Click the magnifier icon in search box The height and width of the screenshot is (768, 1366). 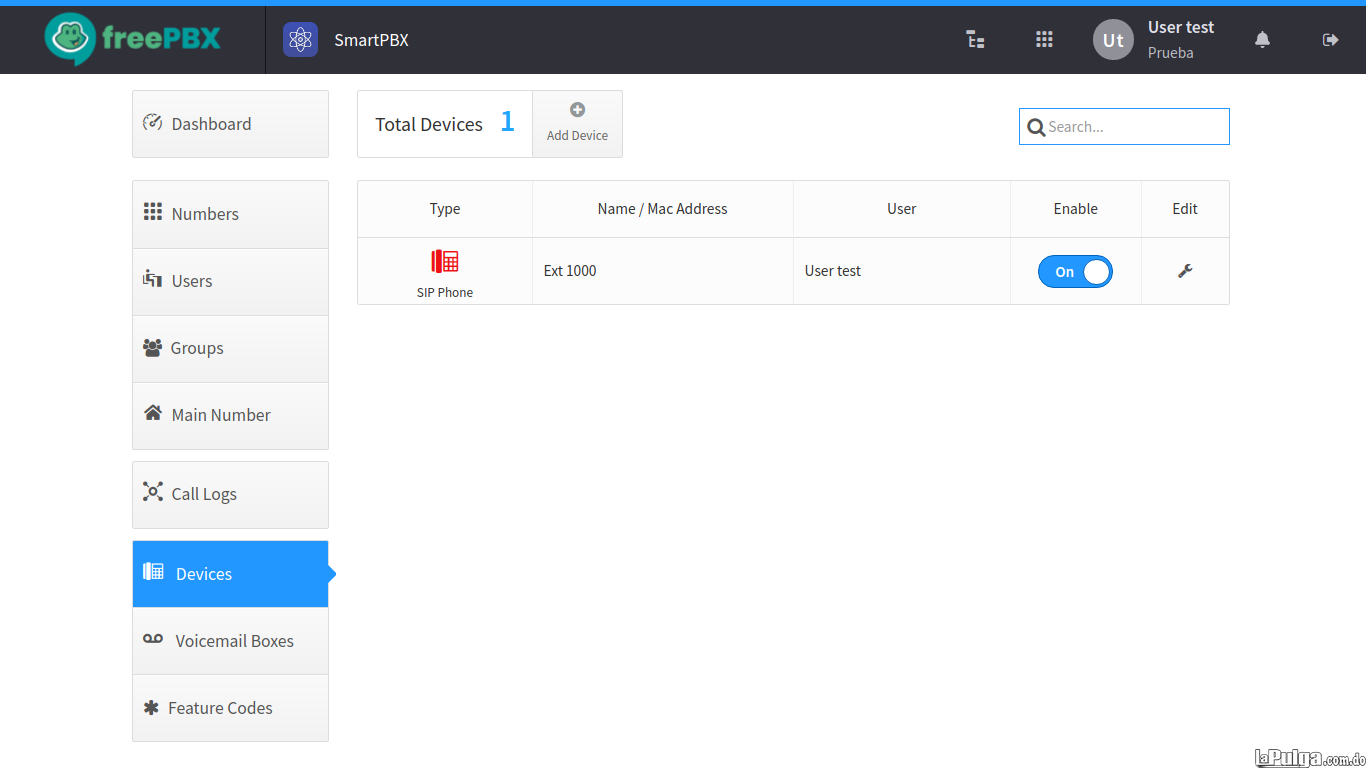[1036, 127]
